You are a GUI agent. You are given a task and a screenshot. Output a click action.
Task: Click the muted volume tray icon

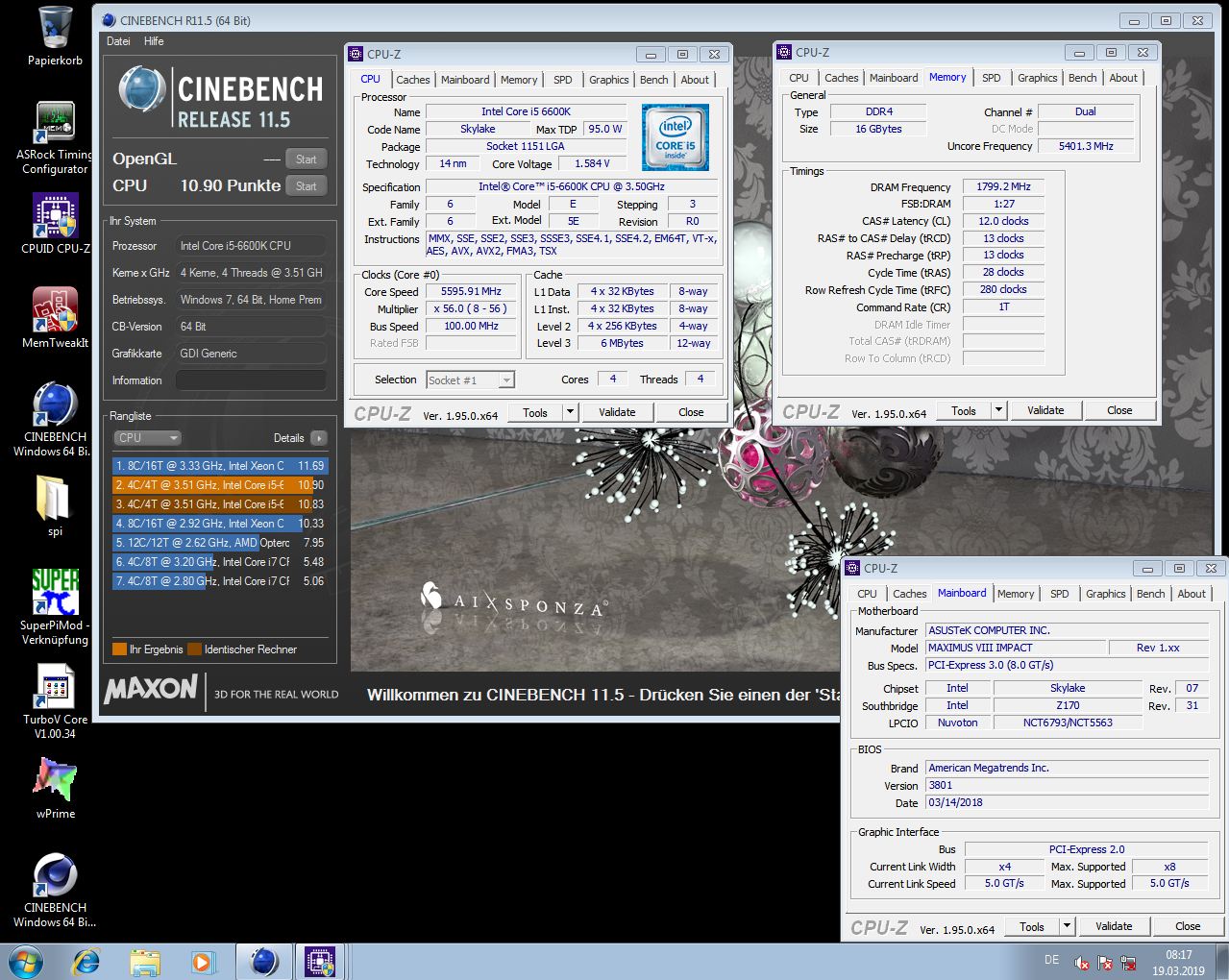pyautogui.click(x=1081, y=962)
